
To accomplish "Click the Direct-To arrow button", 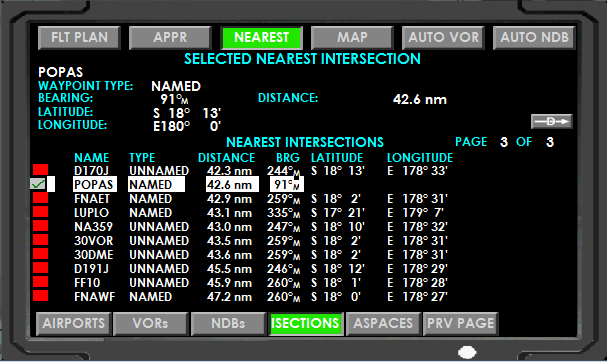I will (552, 122).
